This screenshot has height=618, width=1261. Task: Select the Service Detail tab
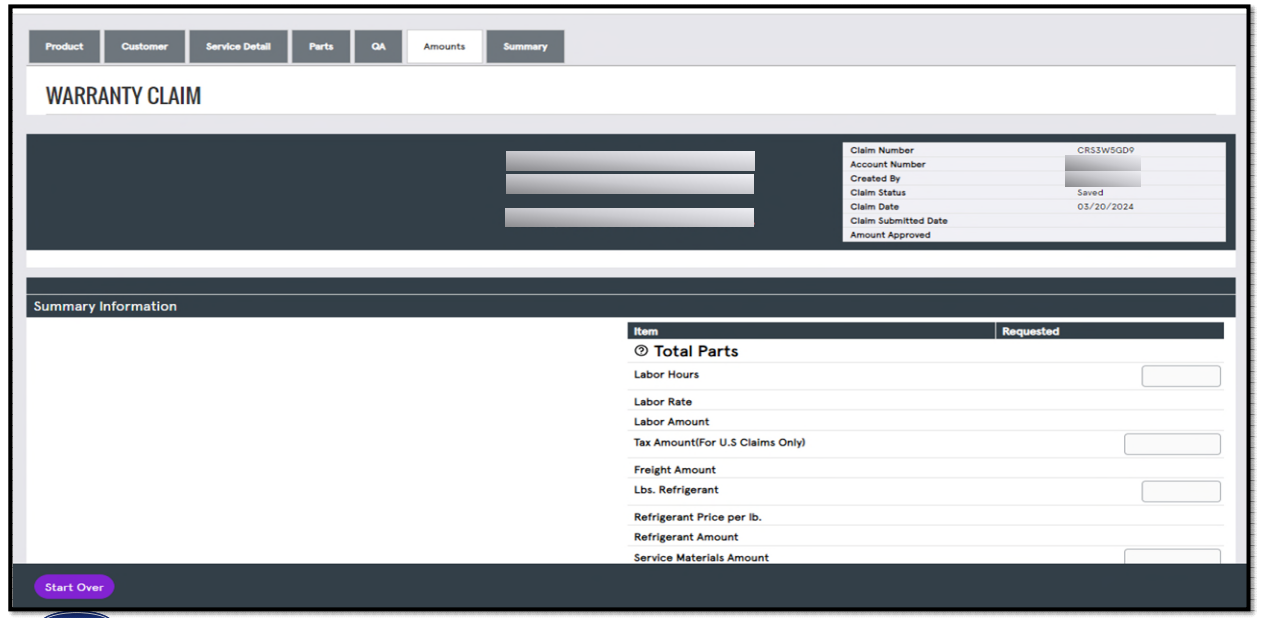click(238, 45)
